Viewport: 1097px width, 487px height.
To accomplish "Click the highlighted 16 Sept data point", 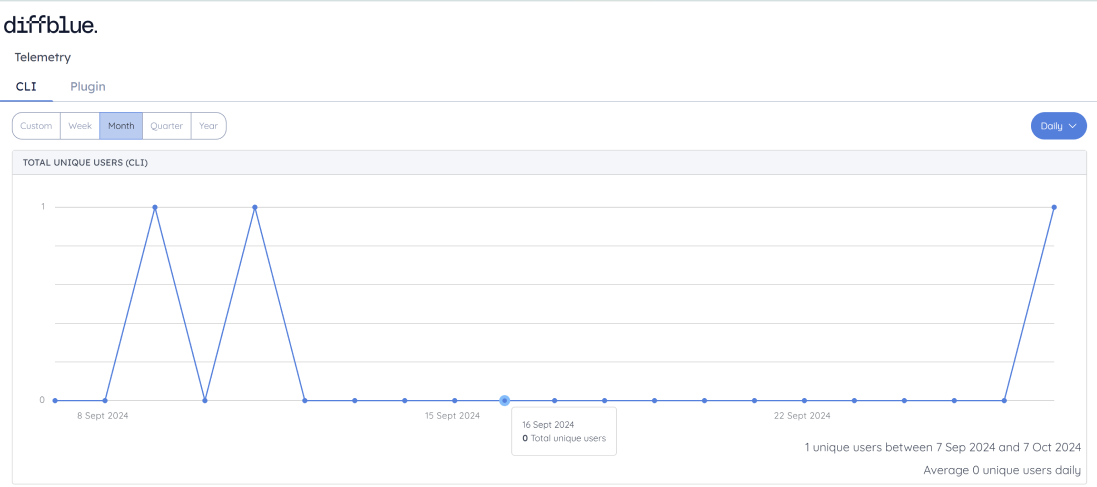I will coord(505,400).
